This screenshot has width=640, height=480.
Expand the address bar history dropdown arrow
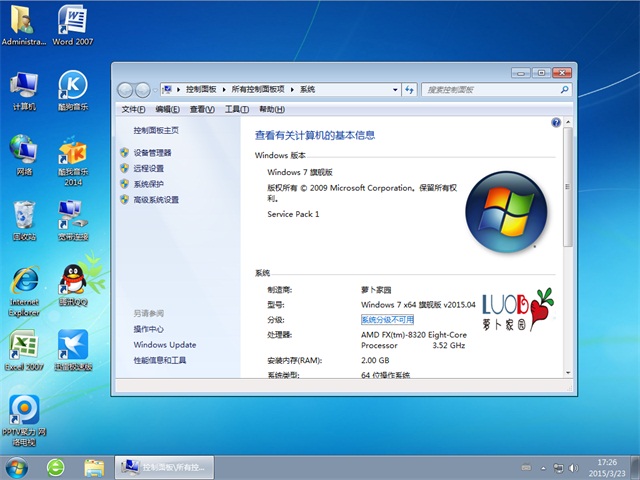395,90
